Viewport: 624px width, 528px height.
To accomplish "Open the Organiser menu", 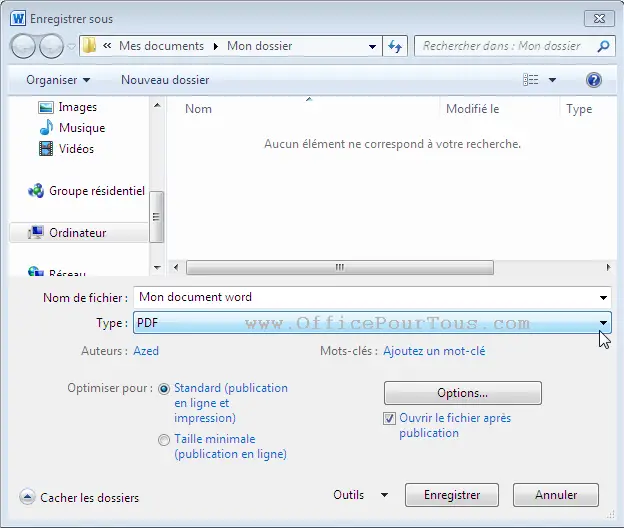I will click(58, 80).
